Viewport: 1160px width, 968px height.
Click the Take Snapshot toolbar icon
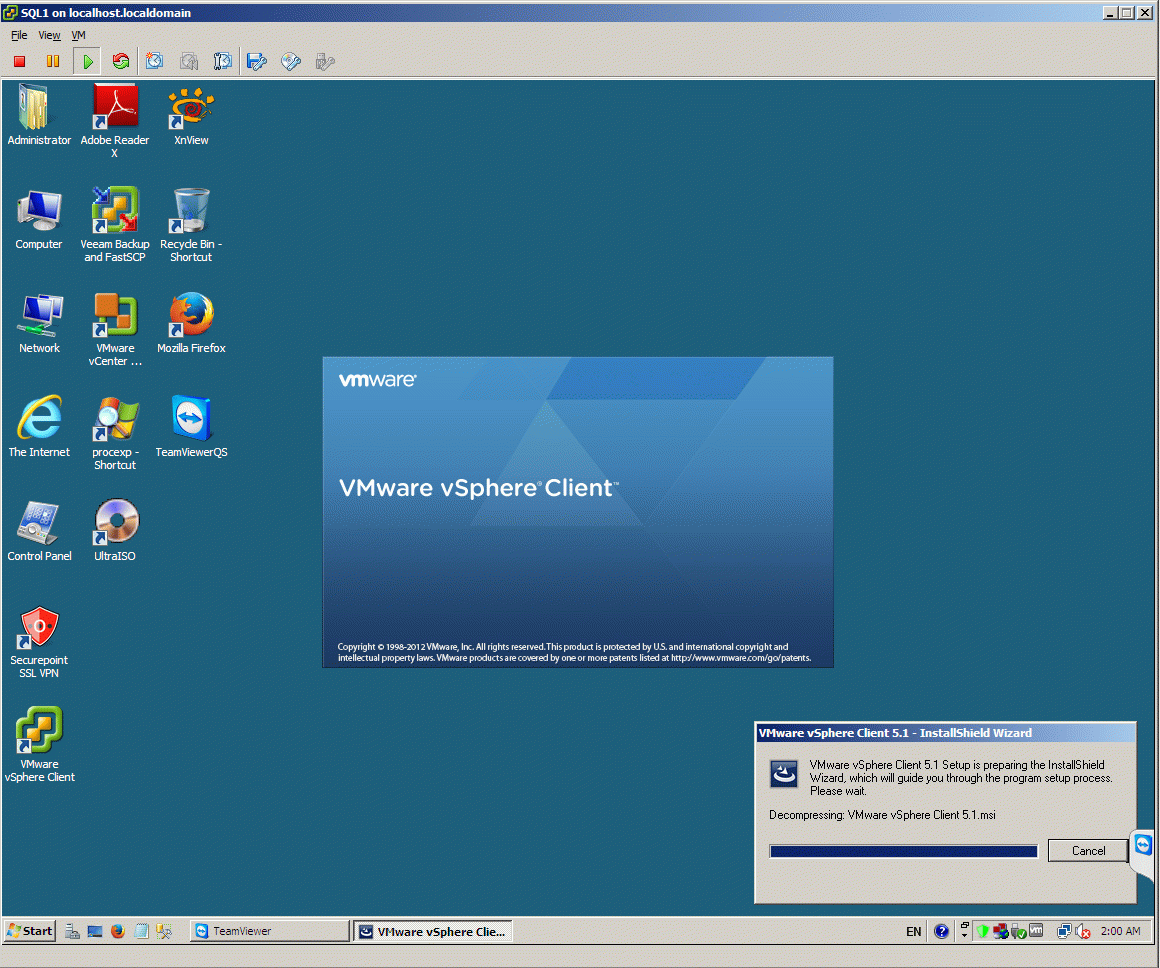(155, 61)
